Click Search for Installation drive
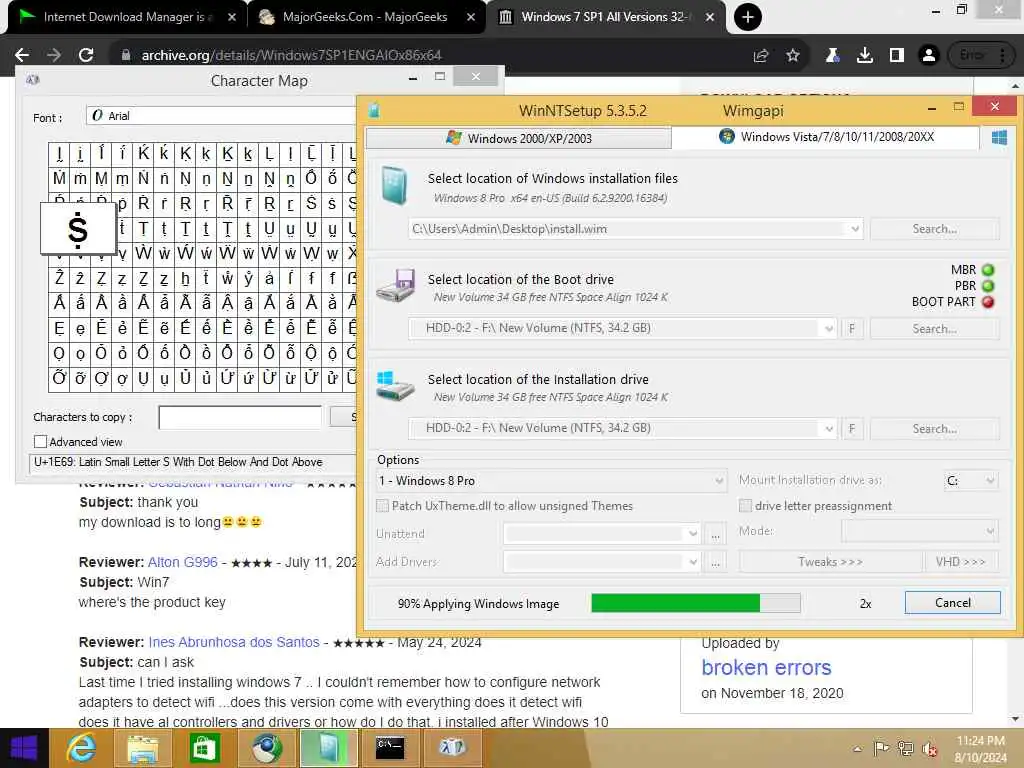The width and height of the screenshot is (1024, 768). pos(935,429)
